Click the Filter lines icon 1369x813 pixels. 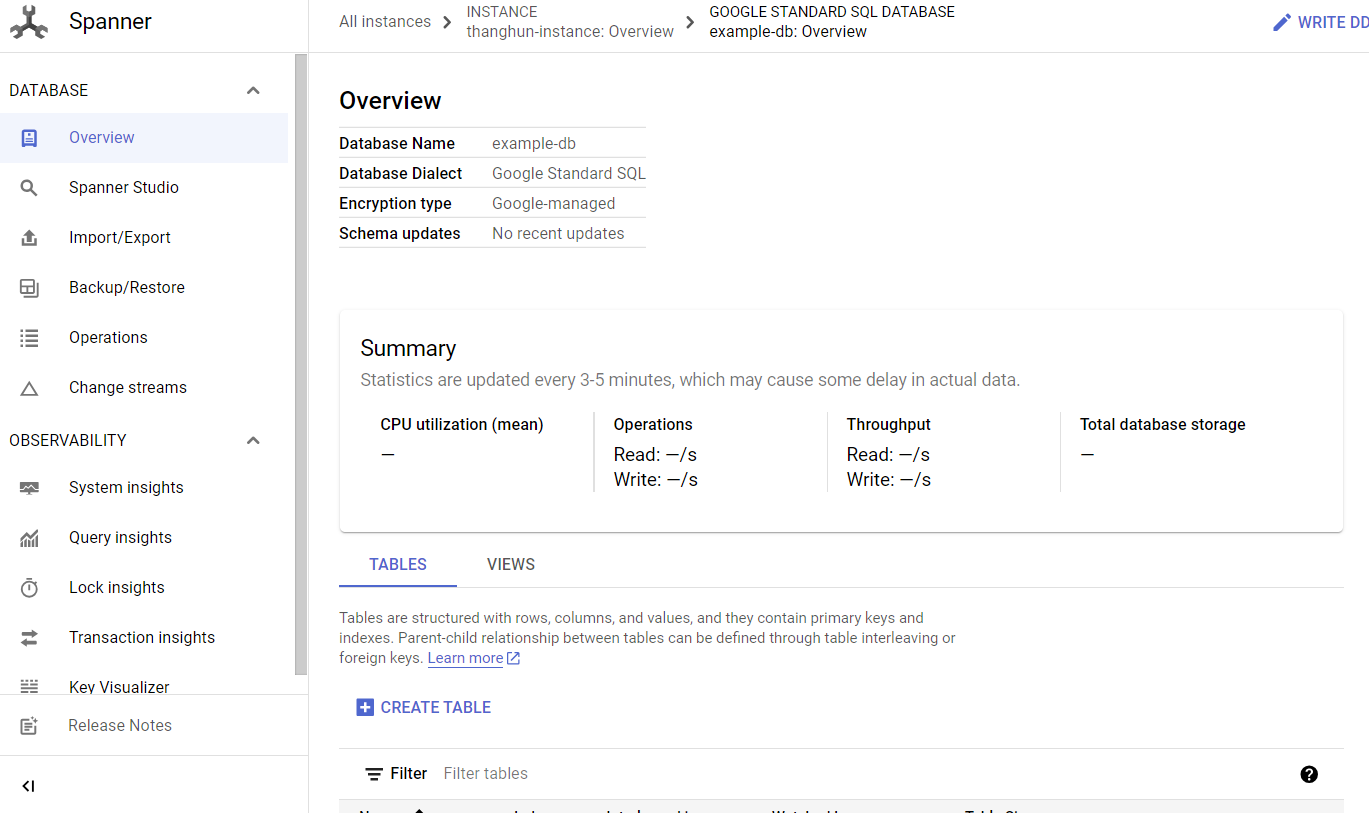pos(374,774)
